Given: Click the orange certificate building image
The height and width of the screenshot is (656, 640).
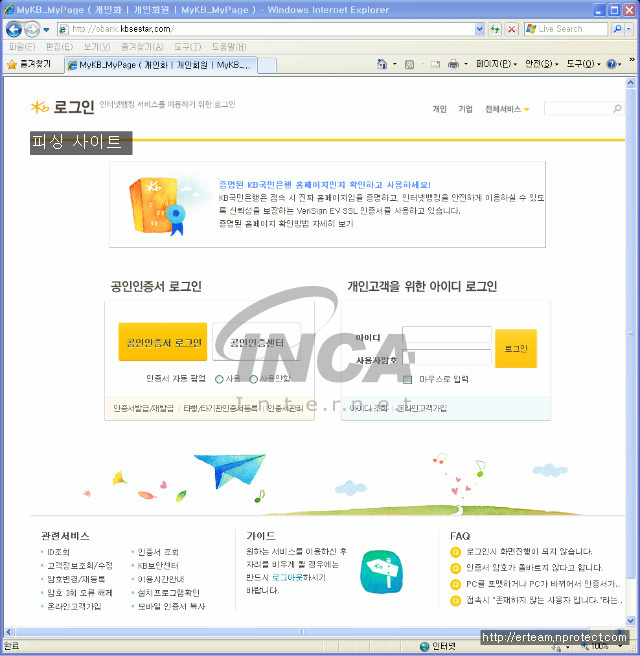Looking at the screenshot, I should coord(158,205).
